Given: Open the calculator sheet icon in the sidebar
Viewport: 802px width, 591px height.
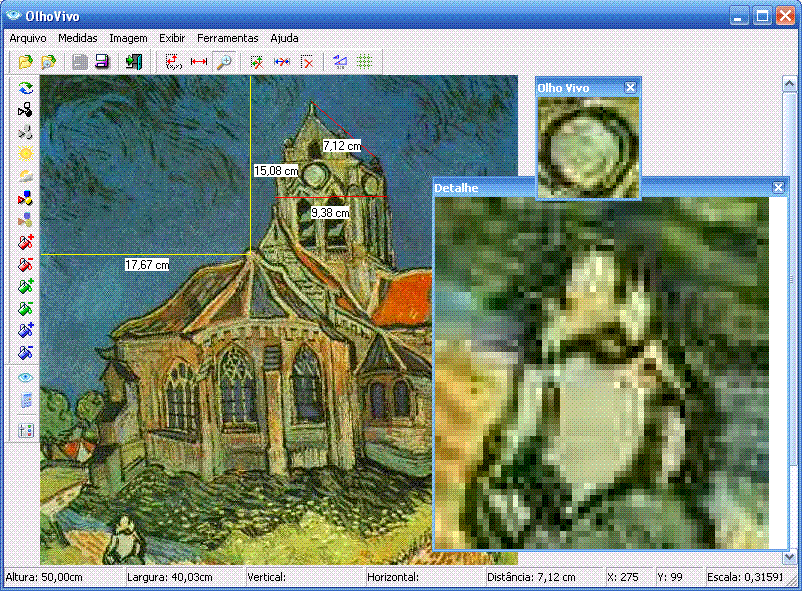Looking at the screenshot, I should click(26, 400).
